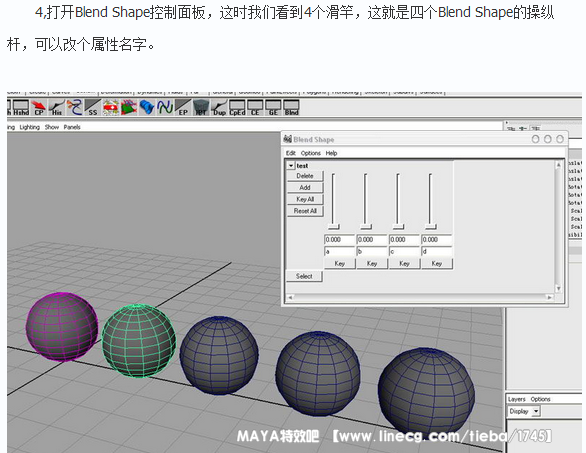Click the red shape shelf icon right of SS
Image resolution: width=586 pixels, height=453 pixels.
pos(111,108)
